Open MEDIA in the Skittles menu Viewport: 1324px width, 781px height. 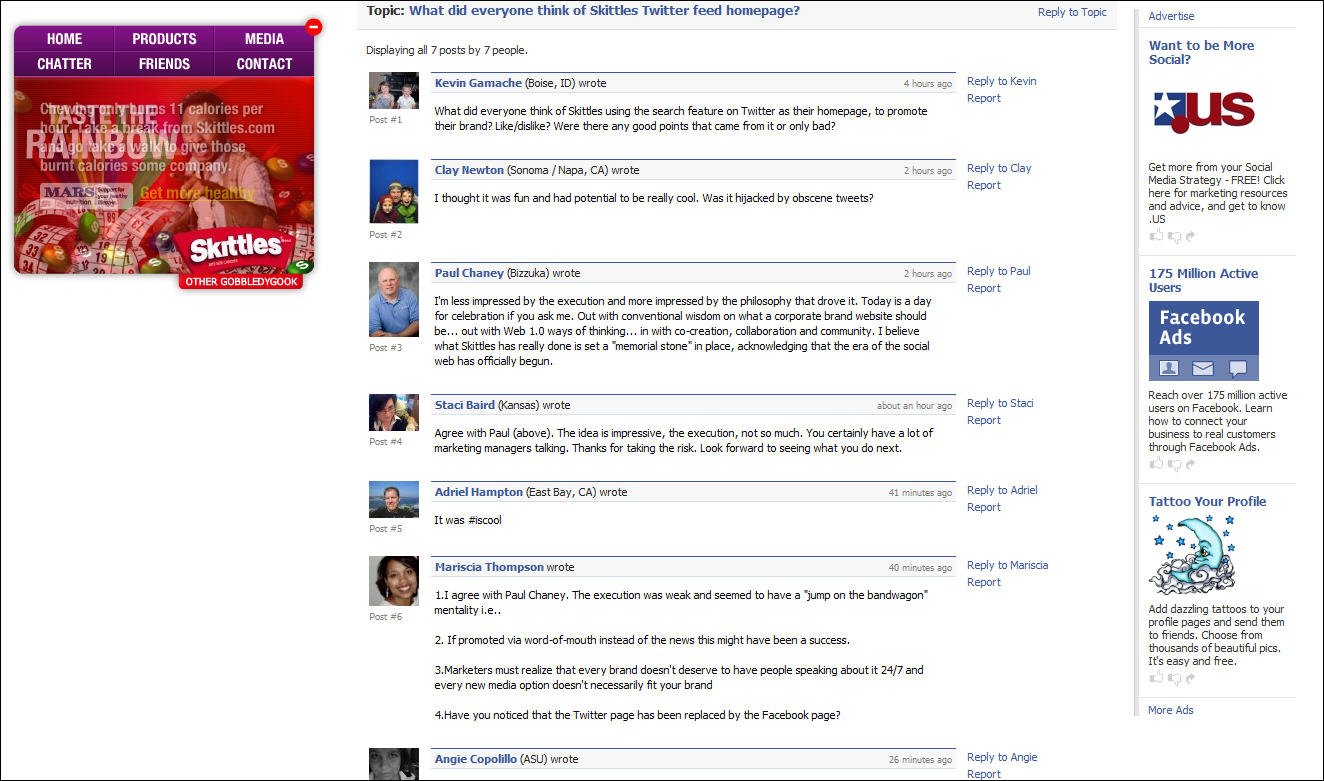tap(264, 39)
